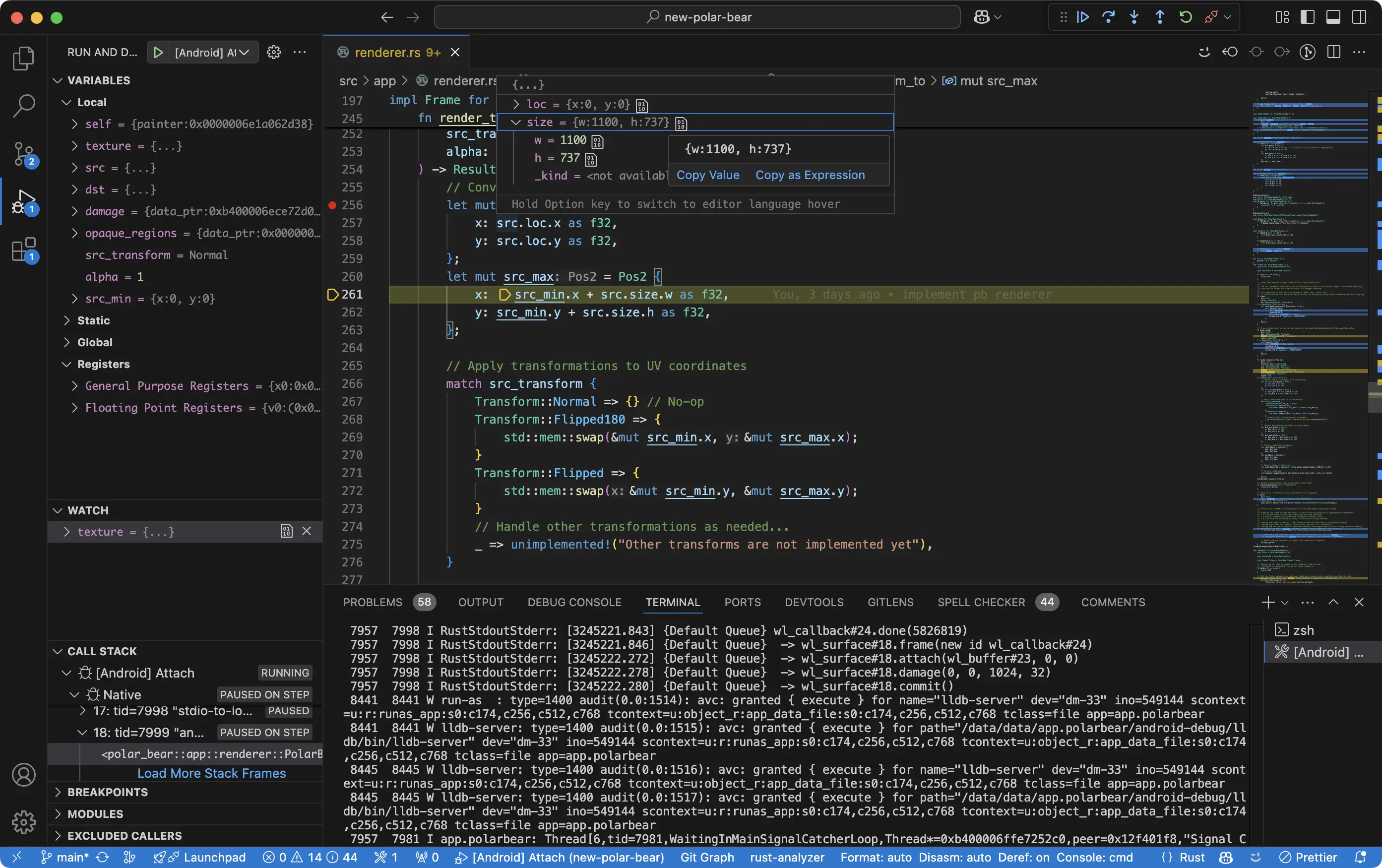Go back with navigation arrow
Image resolution: width=1382 pixels, height=868 pixels.
pos(387,17)
